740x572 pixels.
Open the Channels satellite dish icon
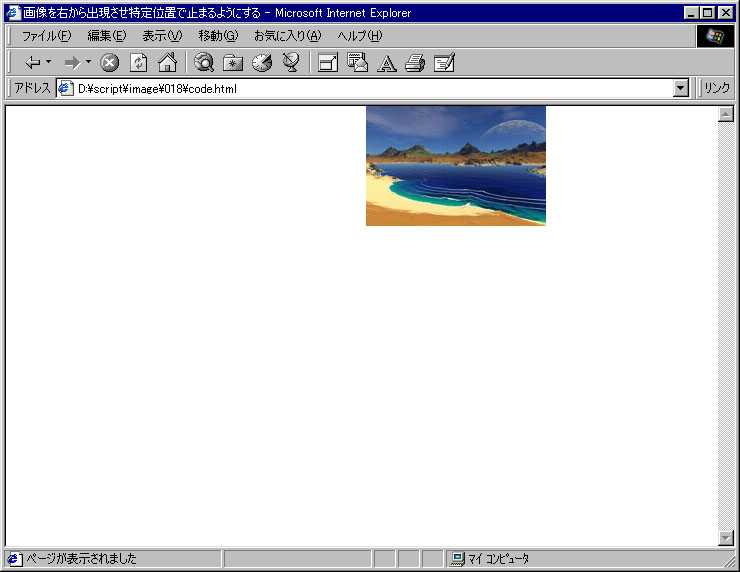291,62
